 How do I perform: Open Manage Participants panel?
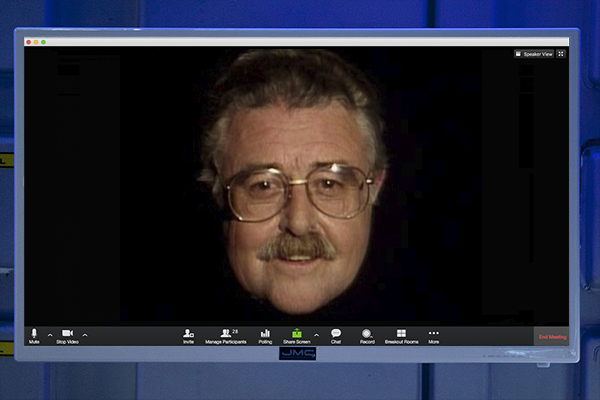(226, 335)
